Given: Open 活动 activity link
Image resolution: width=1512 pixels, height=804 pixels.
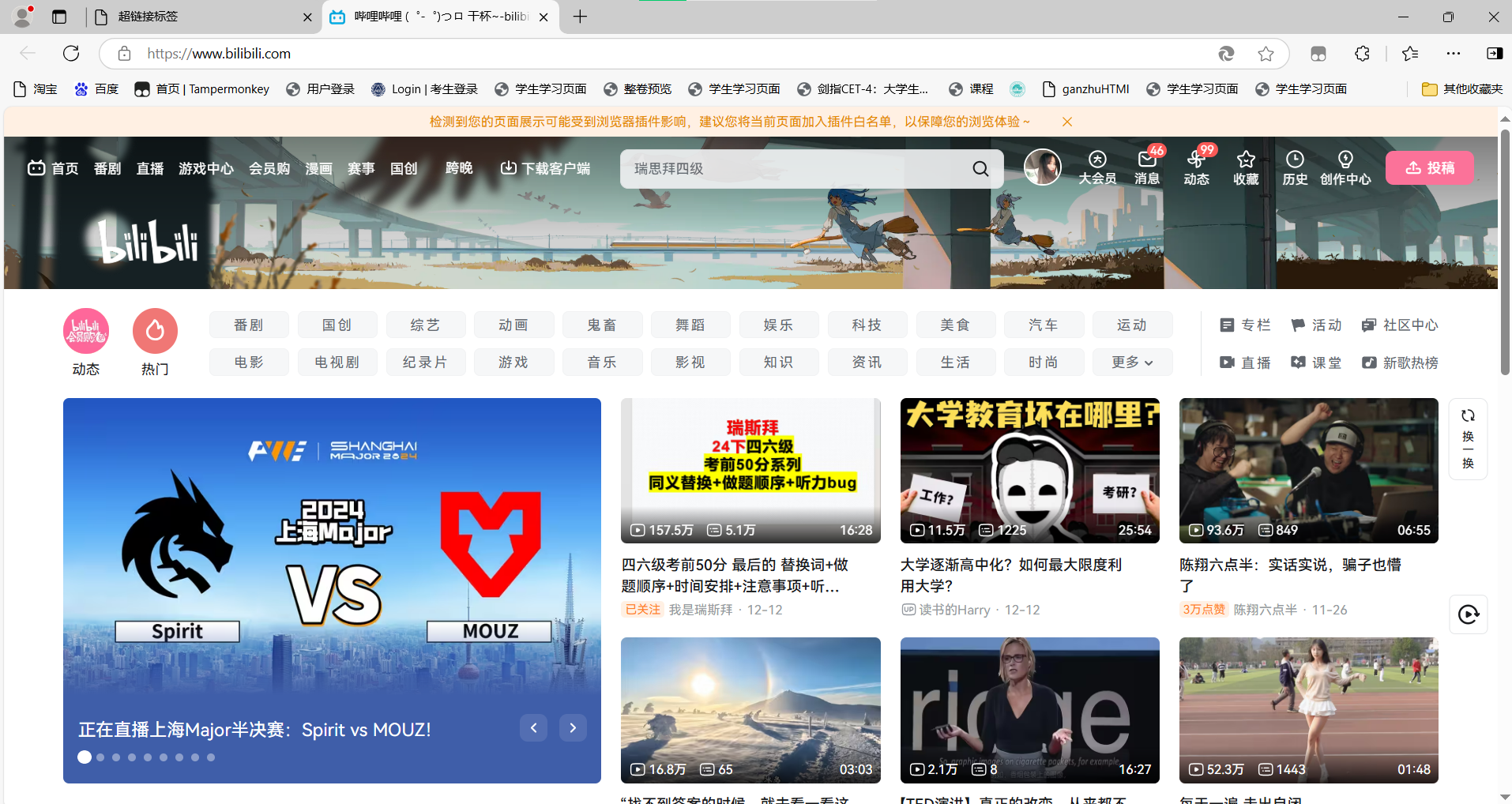Looking at the screenshot, I should pyautogui.click(x=1317, y=325).
